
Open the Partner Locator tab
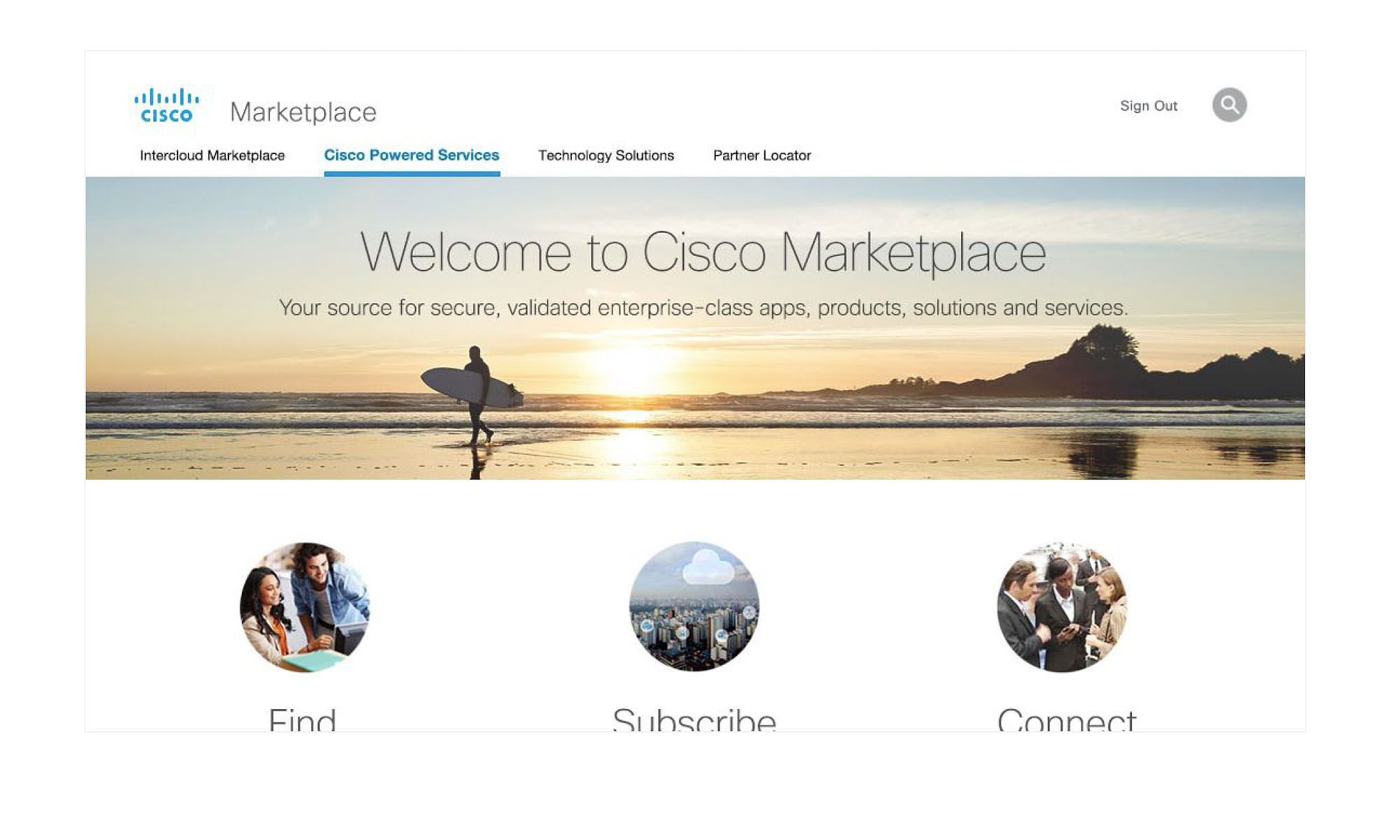pyautogui.click(x=762, y=155)
